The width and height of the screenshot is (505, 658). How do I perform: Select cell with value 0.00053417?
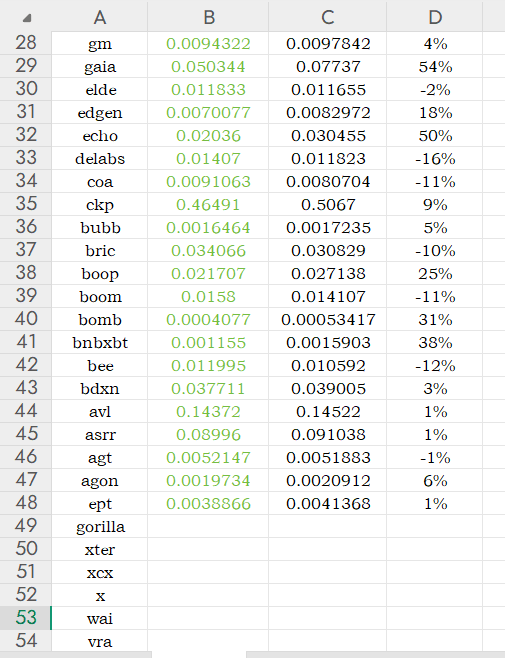327,319
